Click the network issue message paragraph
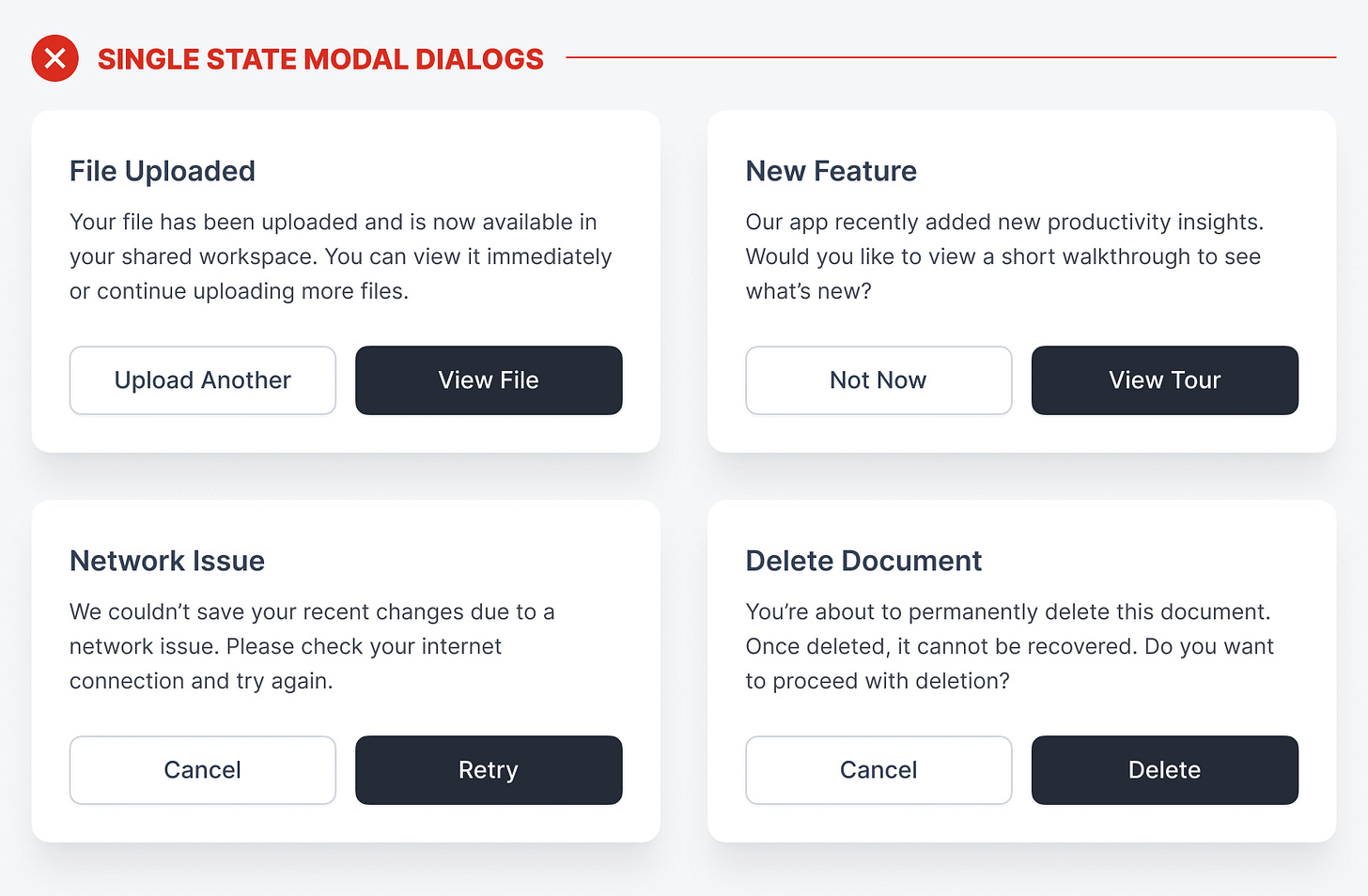 pos(312,646)
